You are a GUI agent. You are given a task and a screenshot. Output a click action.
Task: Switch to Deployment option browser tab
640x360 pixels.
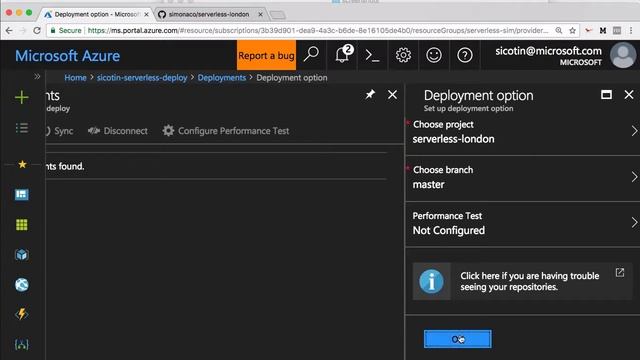pyautogui.click(x=96, y=14)
